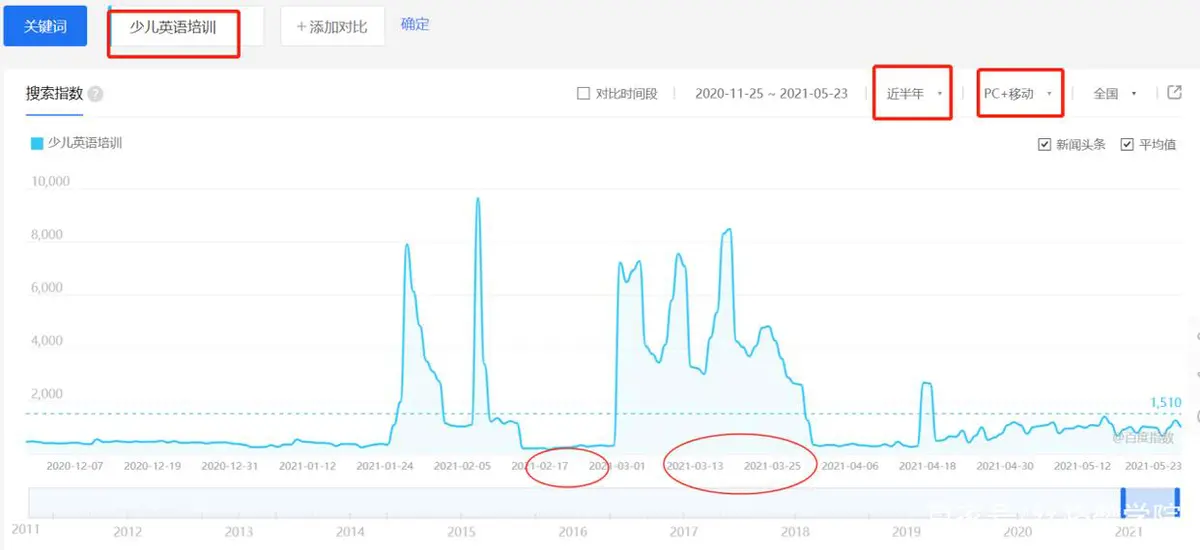Open the date range 2020-11-25 ~ 2021-05-23 picker
Image resolution: width=1200 pixels, height=550 pixels.
tap(771, 93)
